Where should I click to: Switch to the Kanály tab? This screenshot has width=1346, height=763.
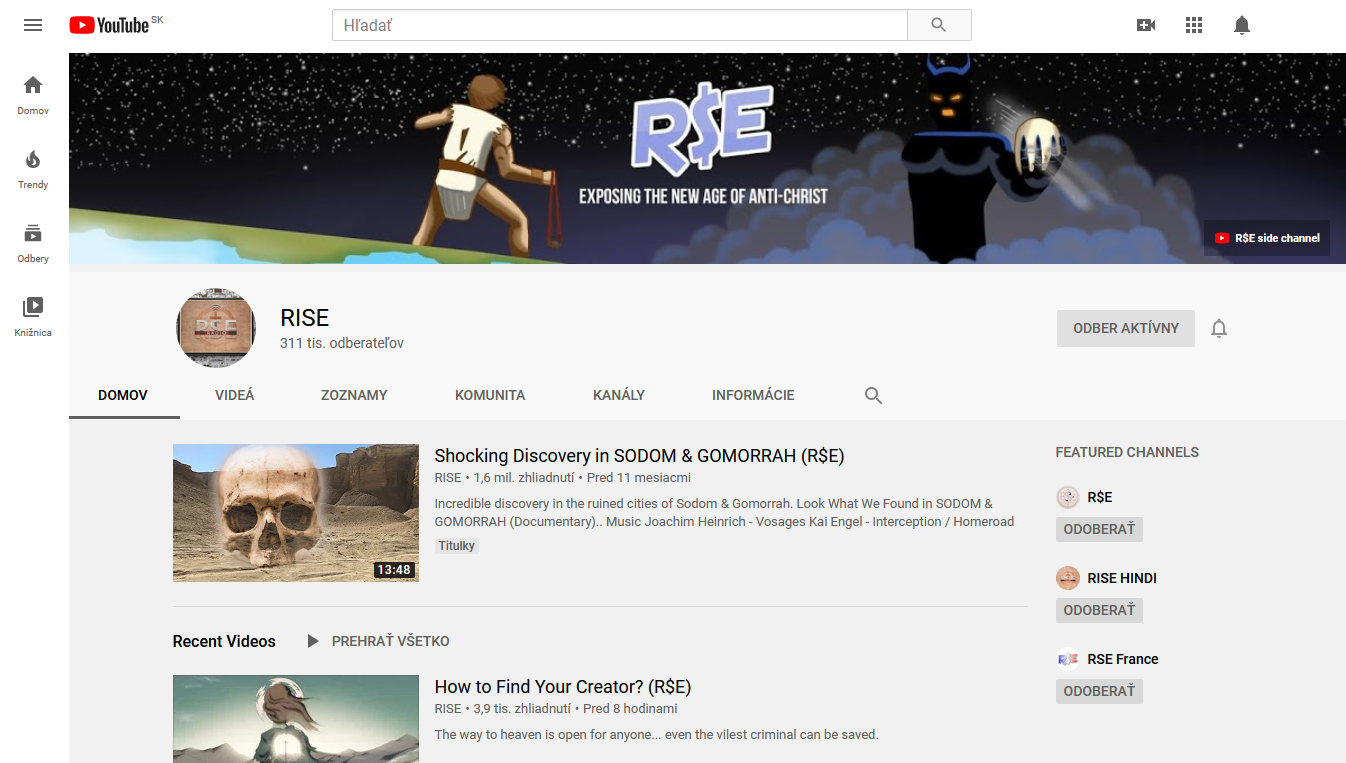pyautogui.click(x=619, y=395)
